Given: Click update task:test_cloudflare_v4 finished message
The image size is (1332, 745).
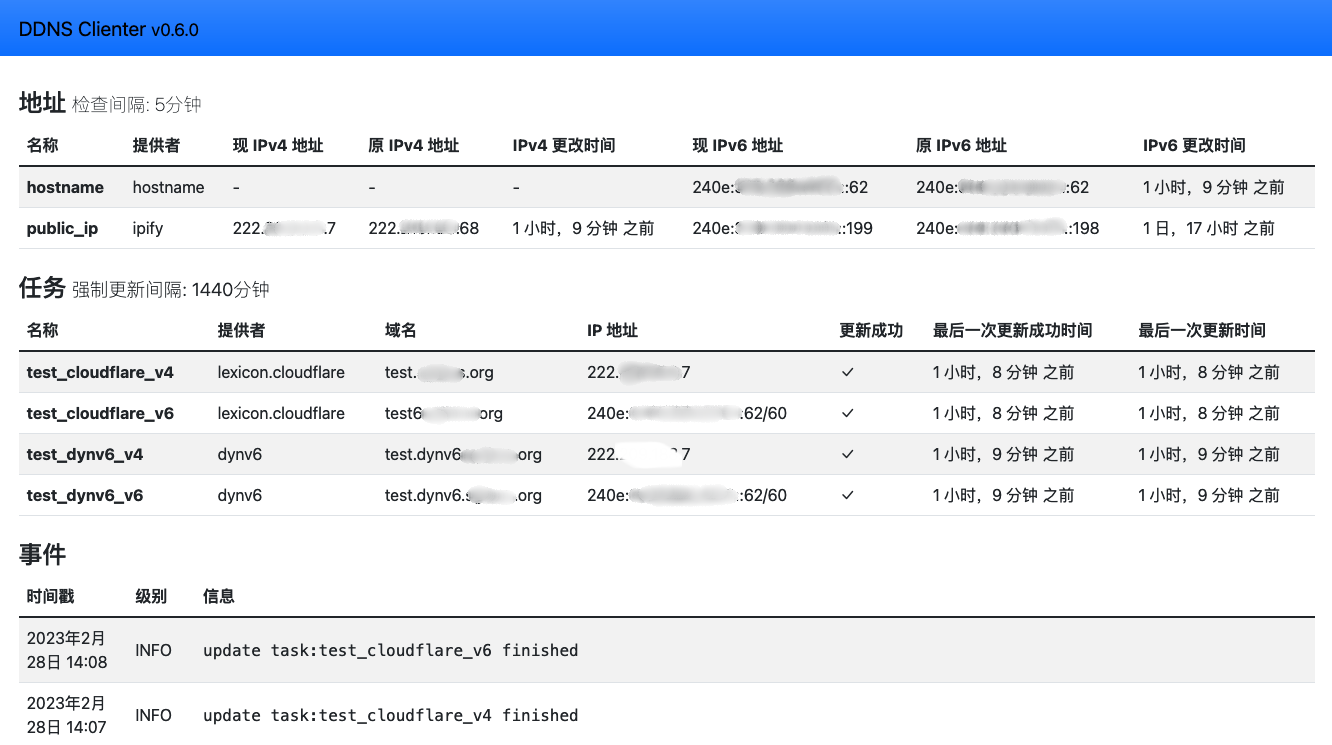Looking at the screenshot, I should [x=391, y=715].
